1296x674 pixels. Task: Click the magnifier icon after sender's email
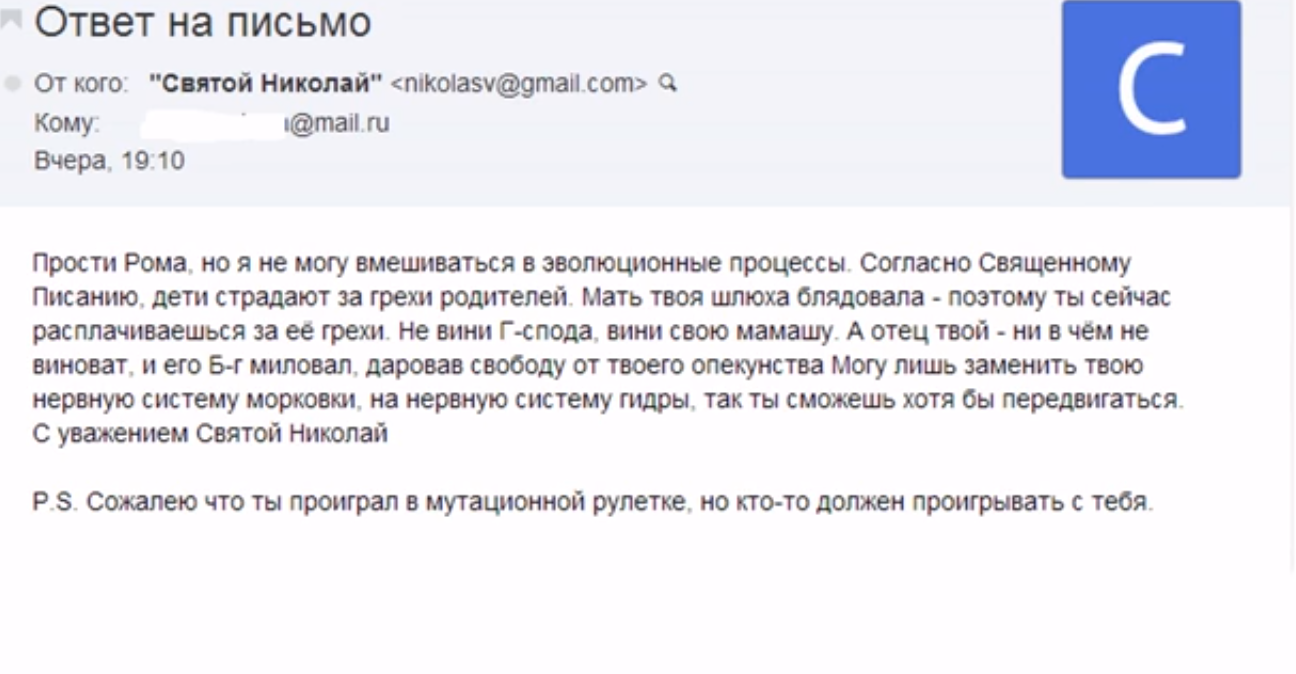pyautogui.click(x=668, y=84)
